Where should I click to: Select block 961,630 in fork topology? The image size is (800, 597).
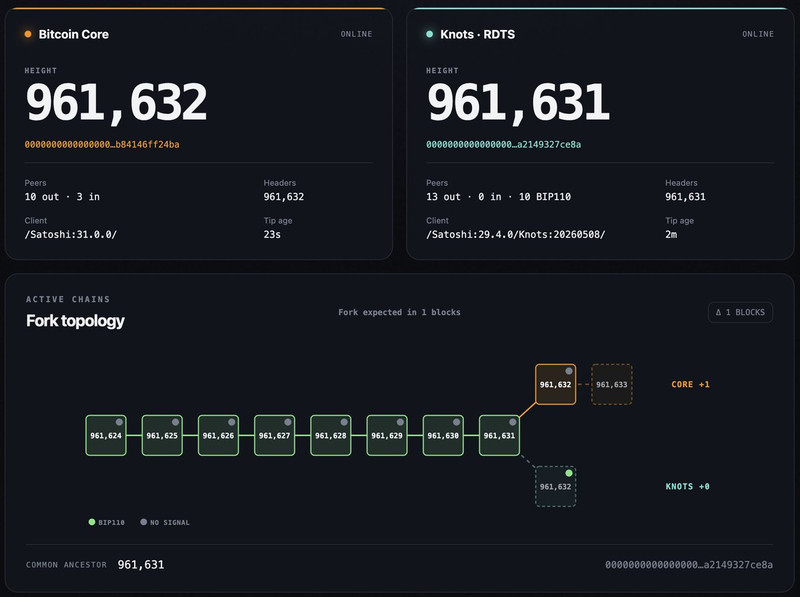[x=443, y=435]
